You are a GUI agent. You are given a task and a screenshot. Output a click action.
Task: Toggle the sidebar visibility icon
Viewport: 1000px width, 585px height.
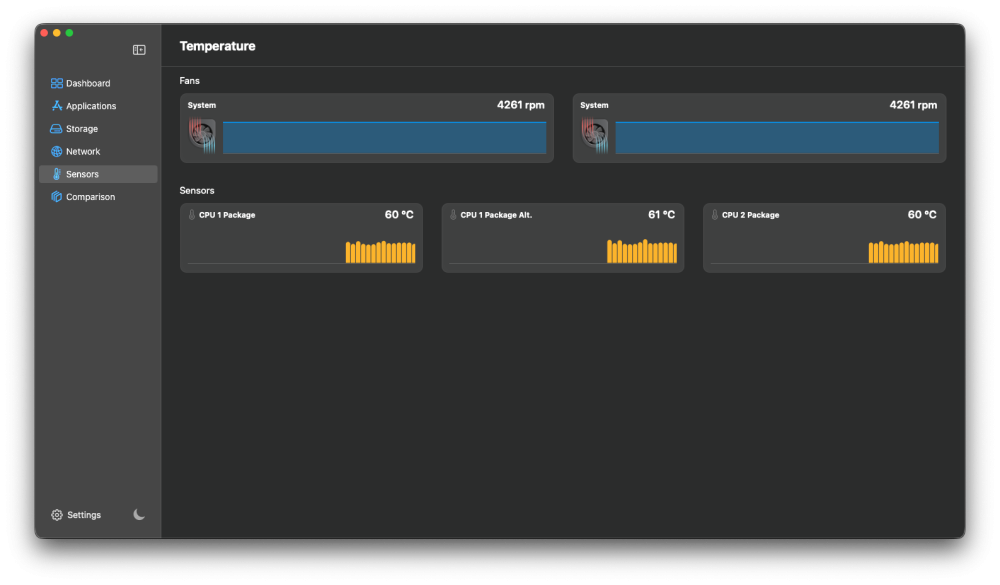pos(139,50)
